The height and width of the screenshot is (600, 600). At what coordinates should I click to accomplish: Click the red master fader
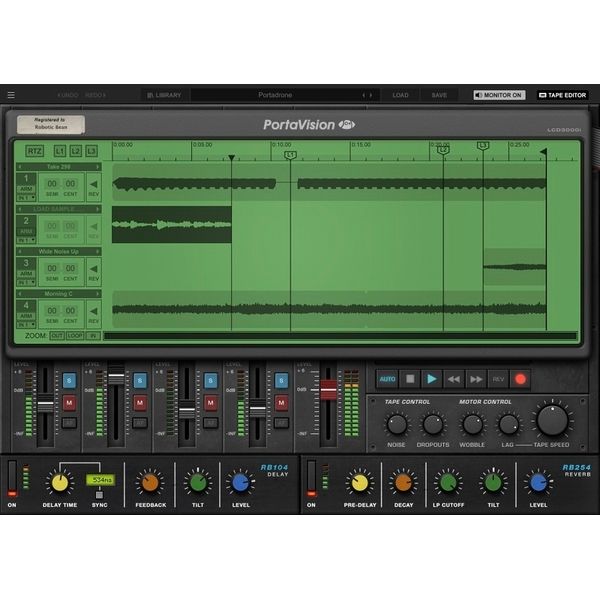[x=328, y=390]
